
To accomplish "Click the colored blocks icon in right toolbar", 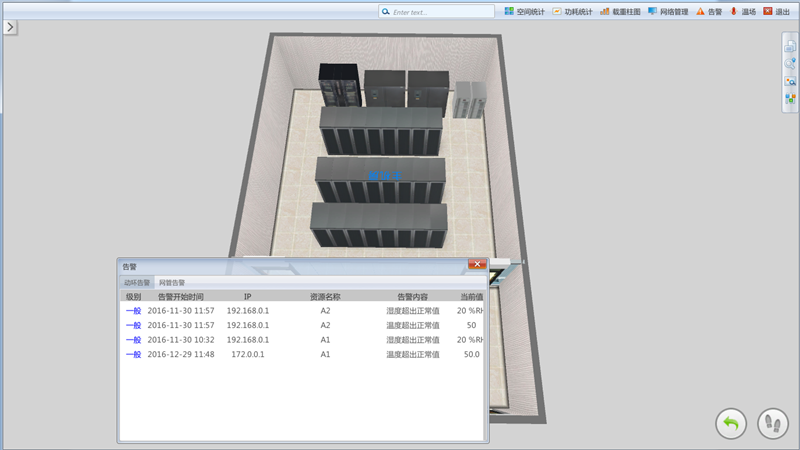I will point(790,98).
